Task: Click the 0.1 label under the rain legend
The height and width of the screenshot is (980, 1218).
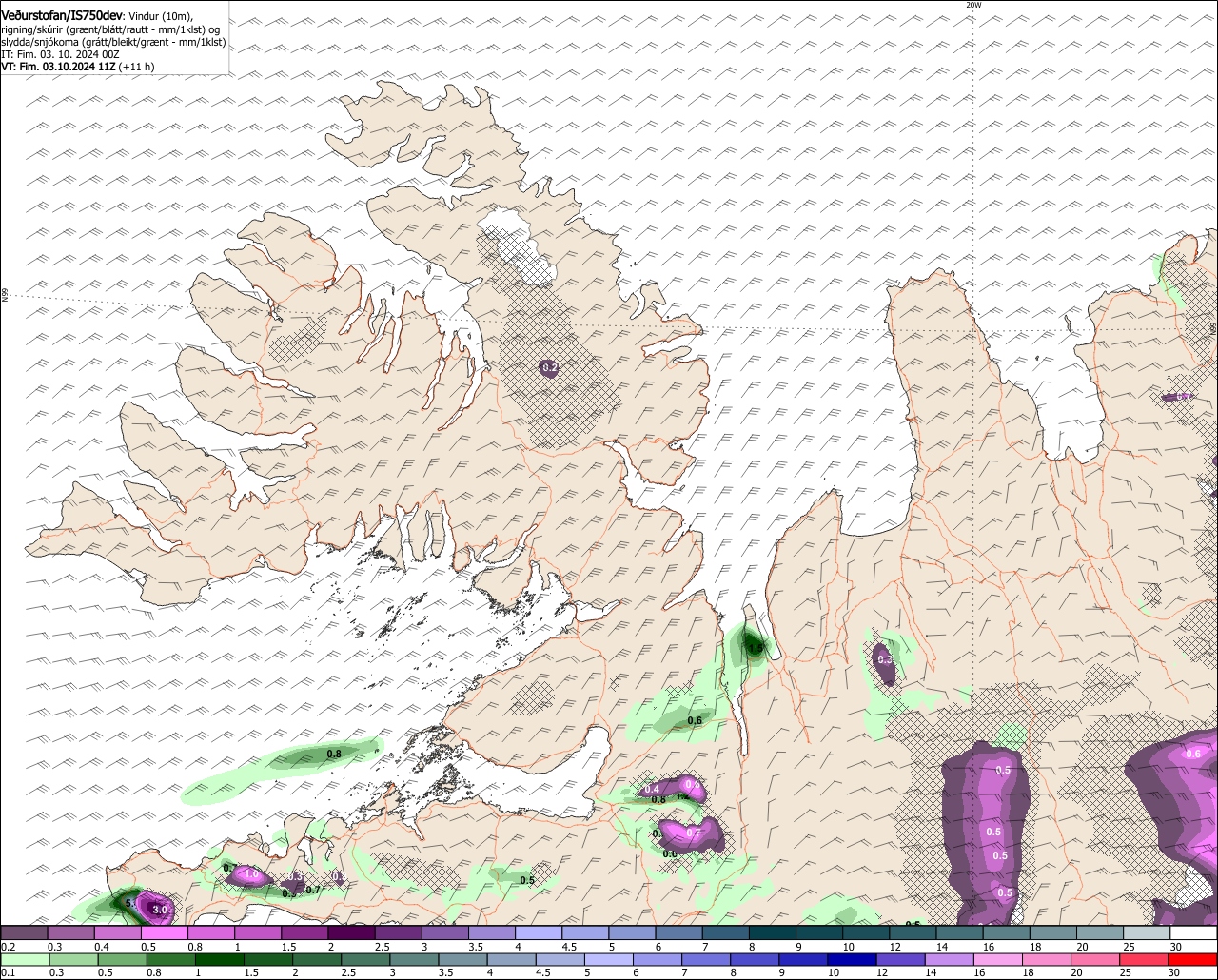Action: coord(7,973)
